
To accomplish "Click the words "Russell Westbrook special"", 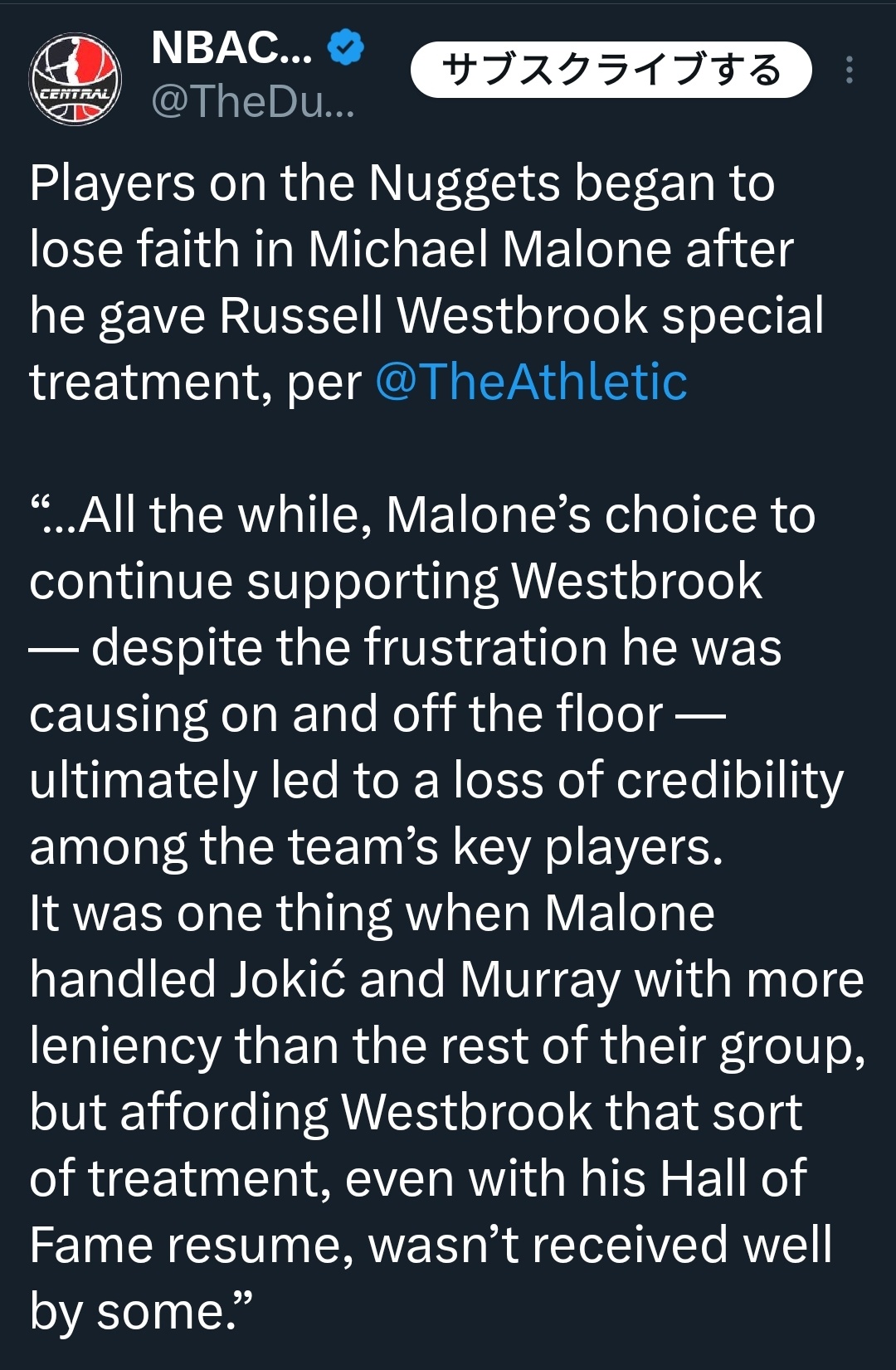I will (x=522, y=315).
